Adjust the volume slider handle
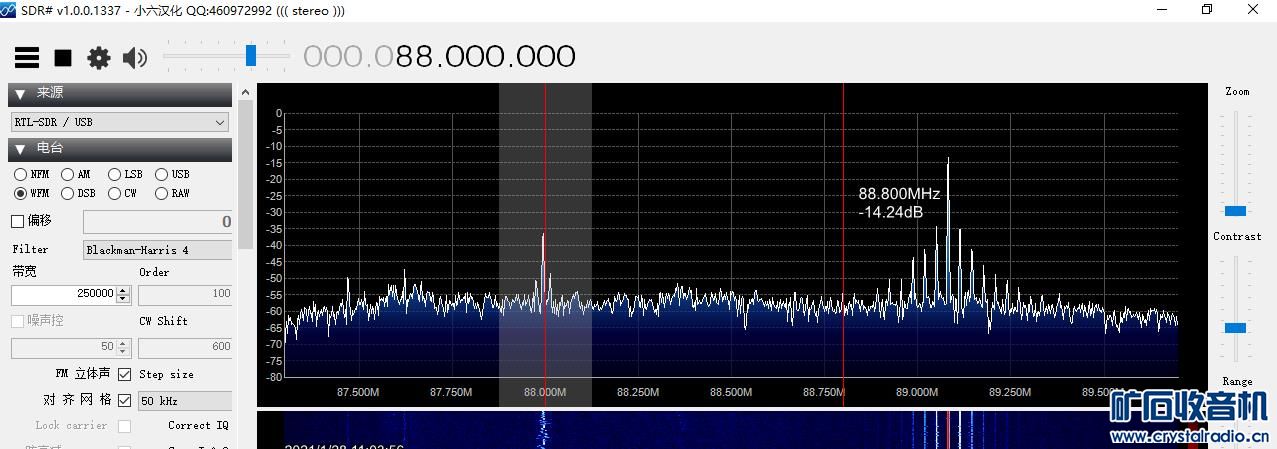Image resolution: width=1277 pixels, height=449 pixels. click(251, 55)
